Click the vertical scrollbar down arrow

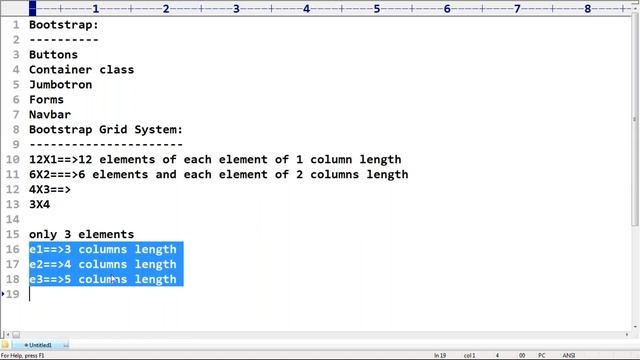[x=635, y=327]
